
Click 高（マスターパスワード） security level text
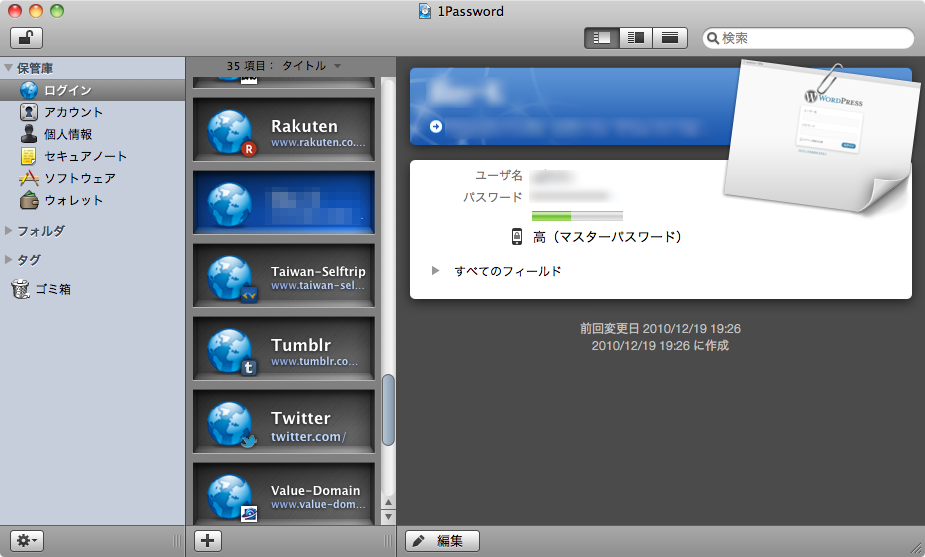(x=608, y=237)
